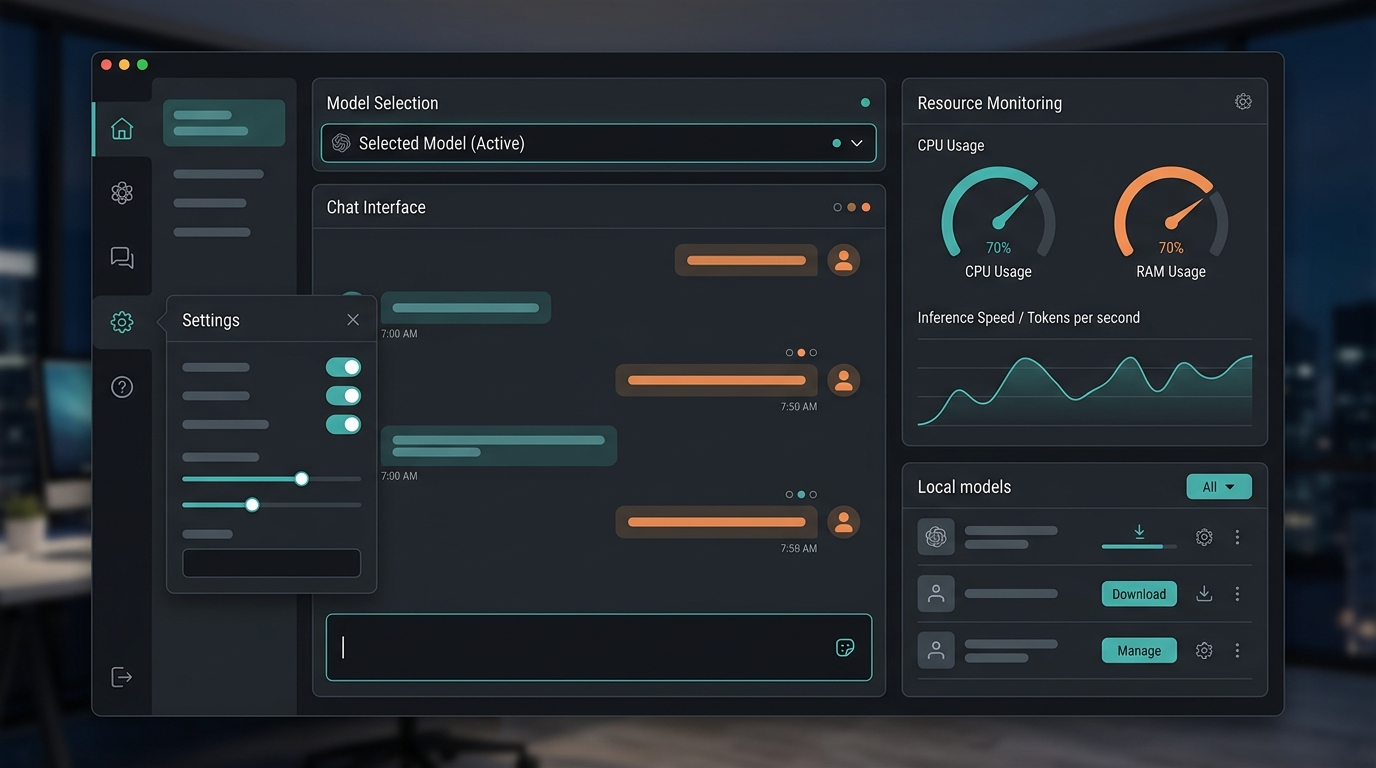The height and width of the screenshot is (768, 1376).
Task: Go to Home in the sidebar
Action: click(x=122, y=129)
